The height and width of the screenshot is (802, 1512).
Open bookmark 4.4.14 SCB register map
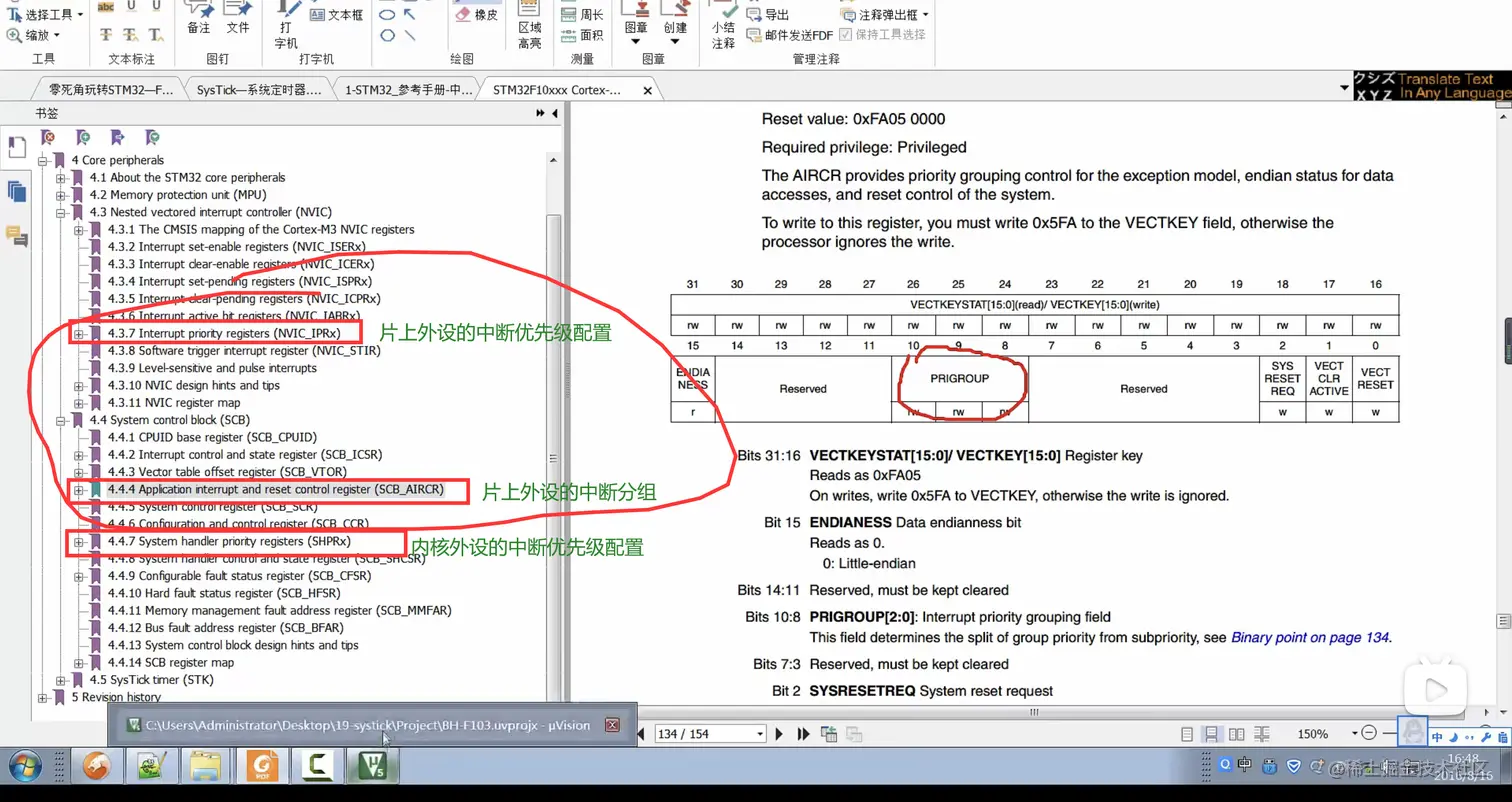pyautogui.click(x=171, y=662)
